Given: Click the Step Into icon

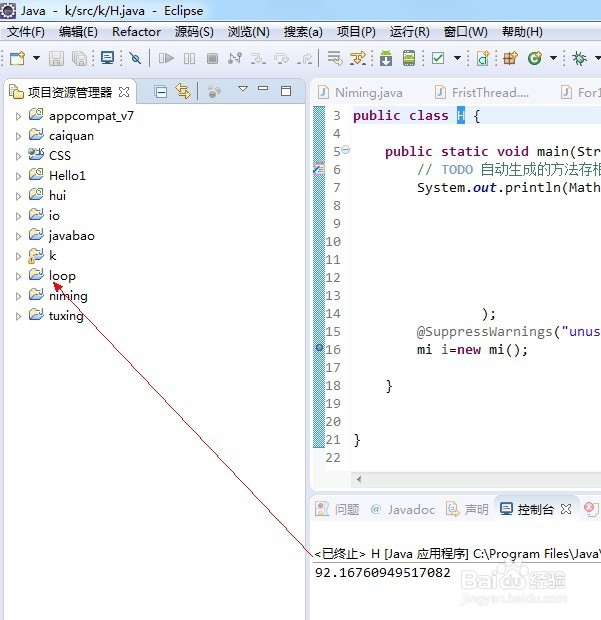Looking at the screenshot, I should point(258,59).
